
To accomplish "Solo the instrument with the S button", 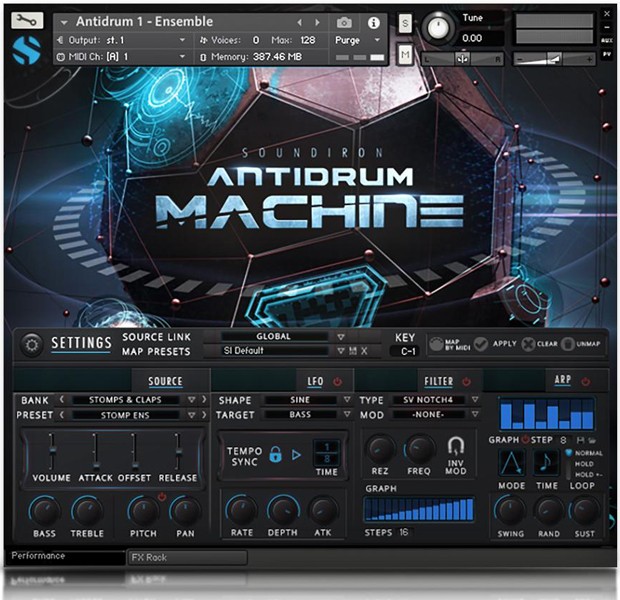I will [405, 24].
